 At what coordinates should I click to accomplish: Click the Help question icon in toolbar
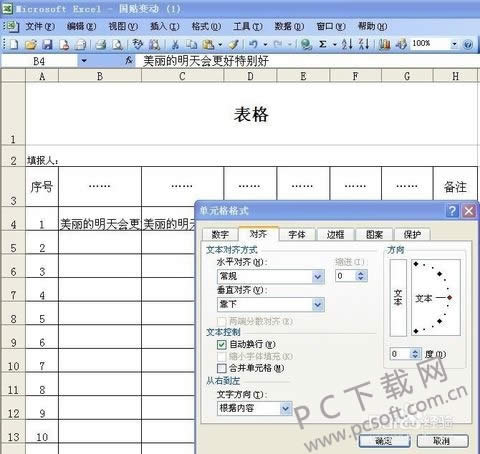468,44
